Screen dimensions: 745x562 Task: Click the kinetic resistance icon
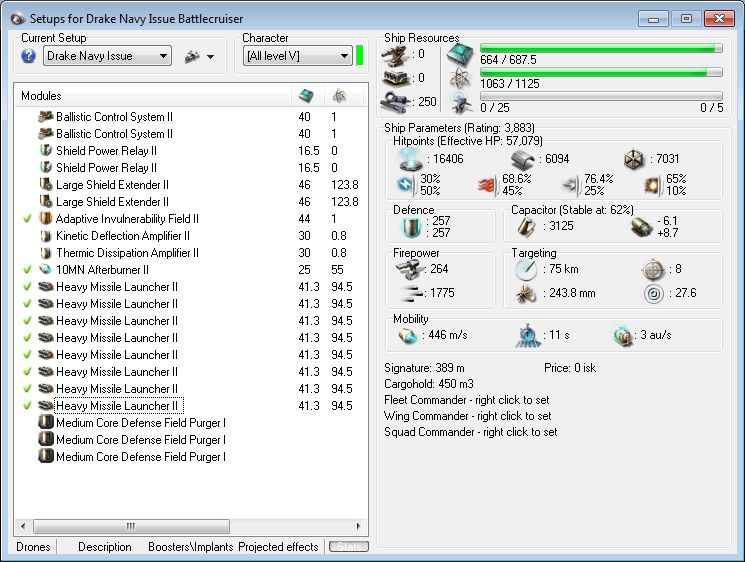click(x=570, y=185)
